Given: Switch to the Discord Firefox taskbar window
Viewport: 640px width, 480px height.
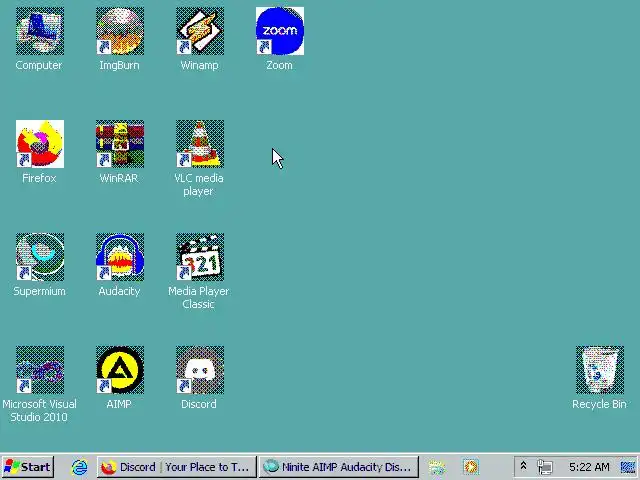Looking at the screenshot, I should 177,467.
